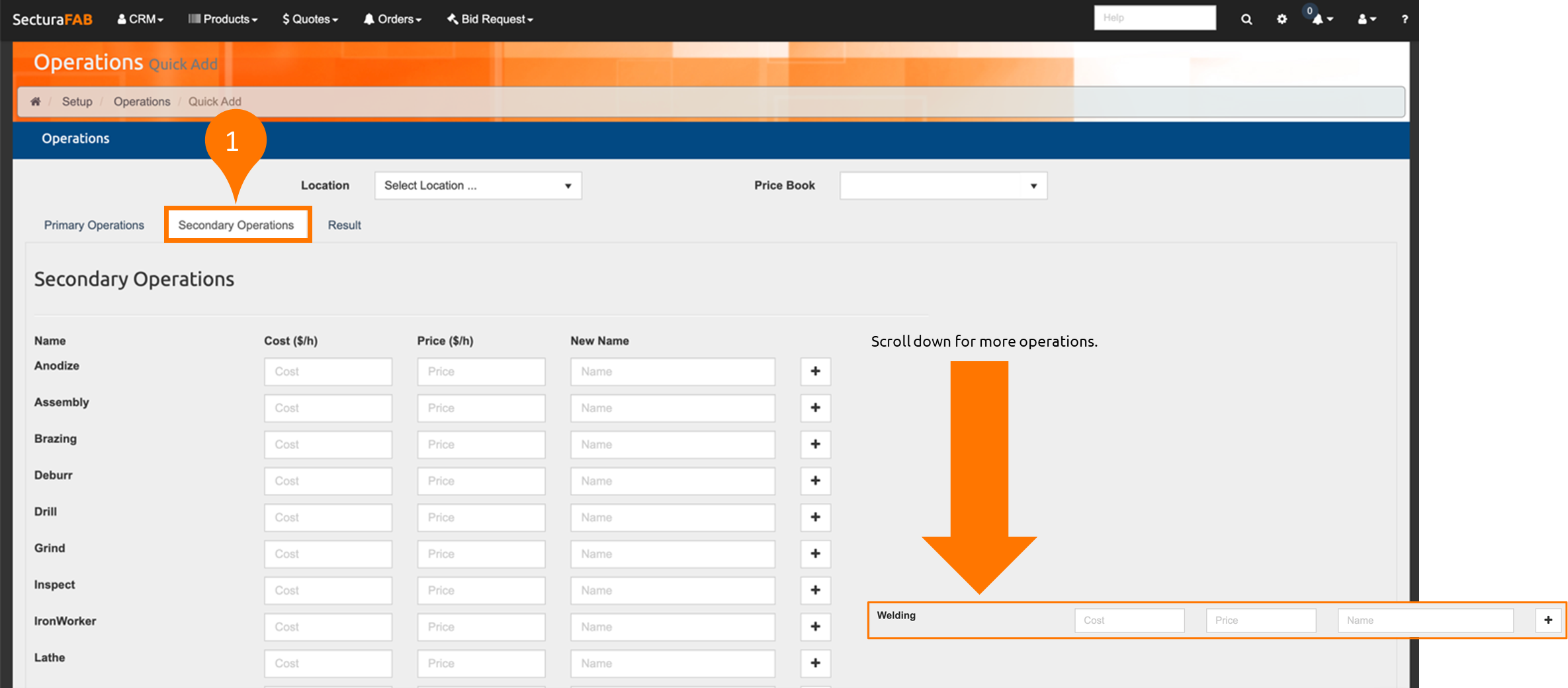The image size is (1568, 688).
Task: Click the Cost field for Brazing
Action: (327, 445)
